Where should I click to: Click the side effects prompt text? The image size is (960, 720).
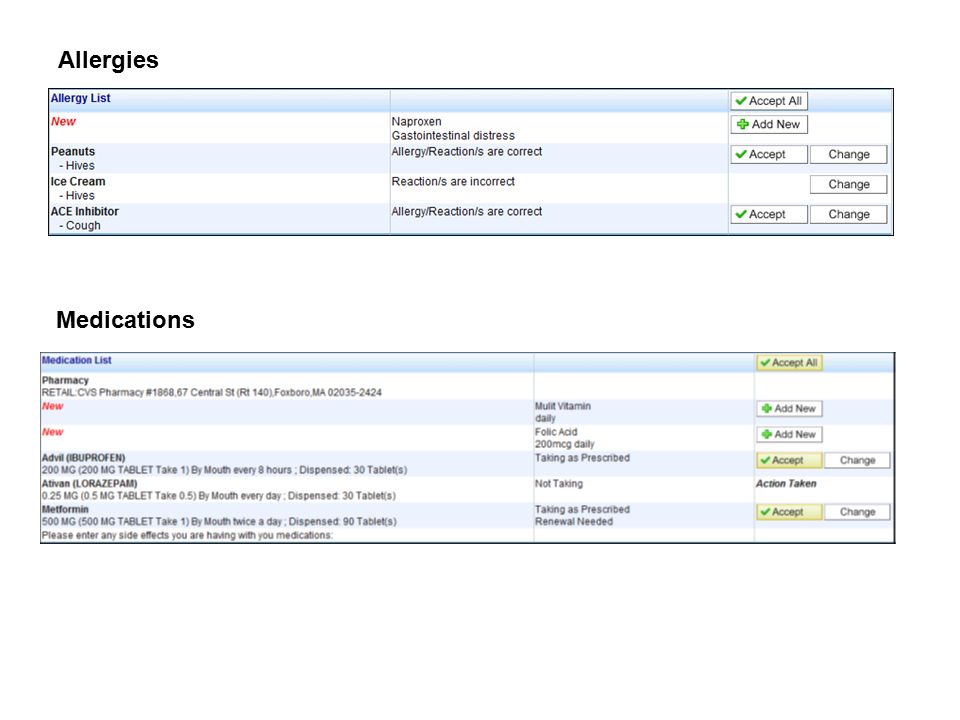[x=187, y=535]
